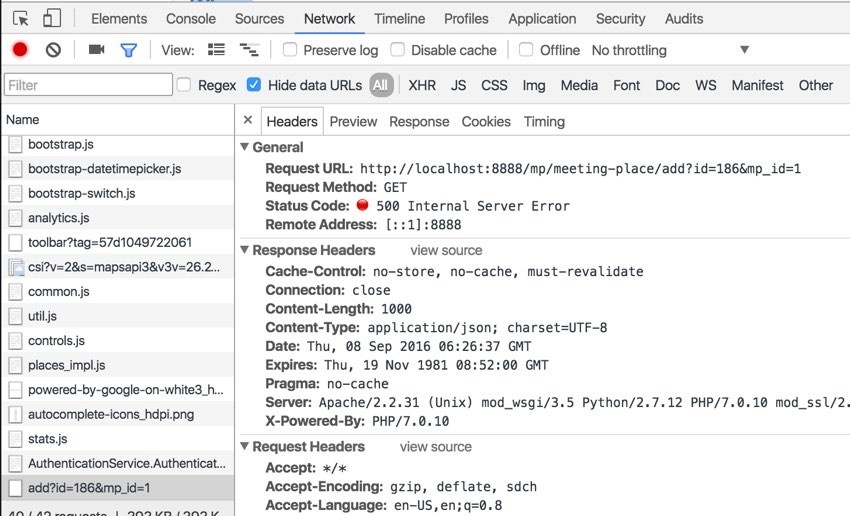
Task: Toggle the blue filter funnel icon
Action: [128, 50]
